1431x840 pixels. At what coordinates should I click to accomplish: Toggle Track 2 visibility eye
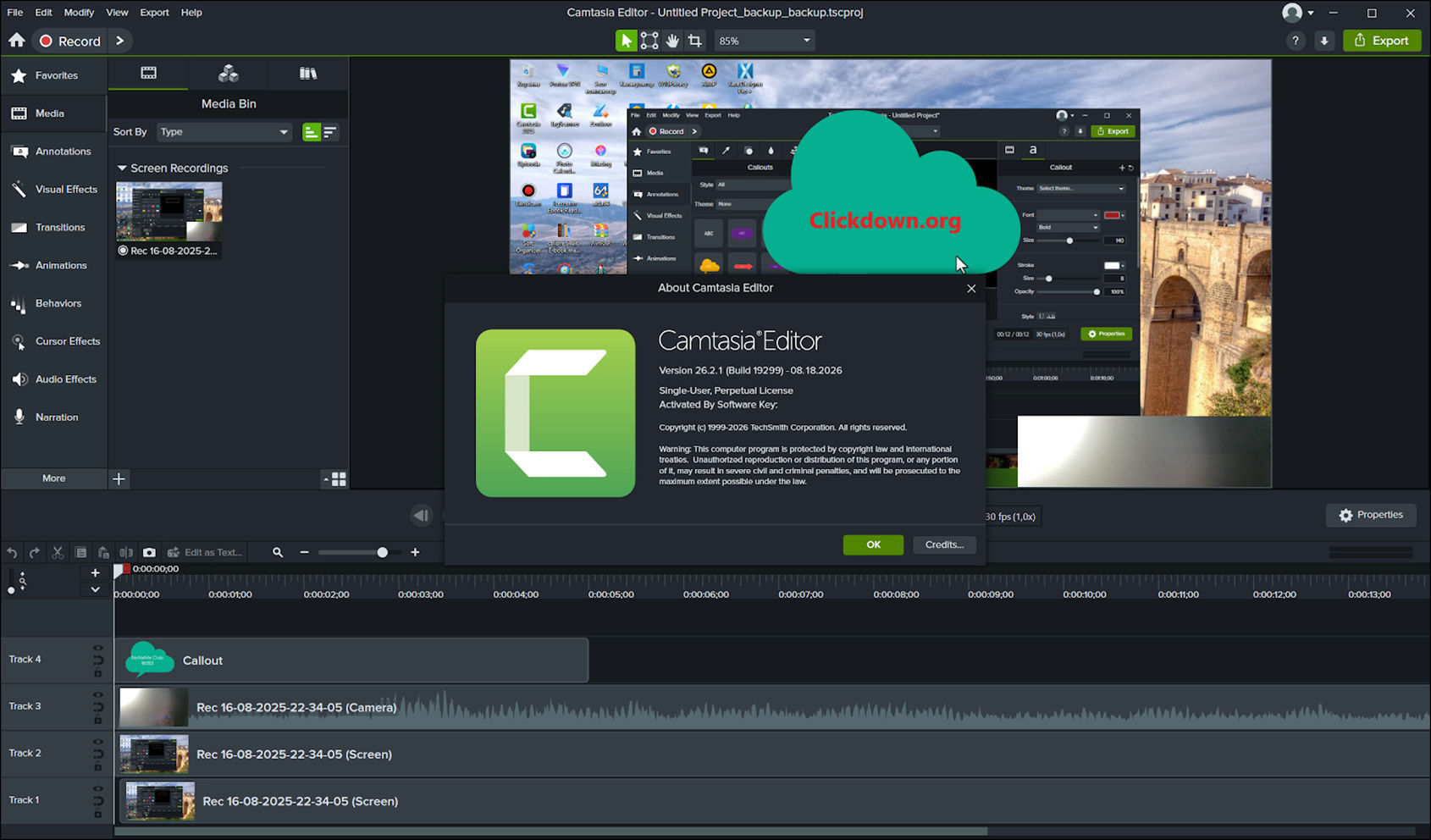(x=98, y=743)
